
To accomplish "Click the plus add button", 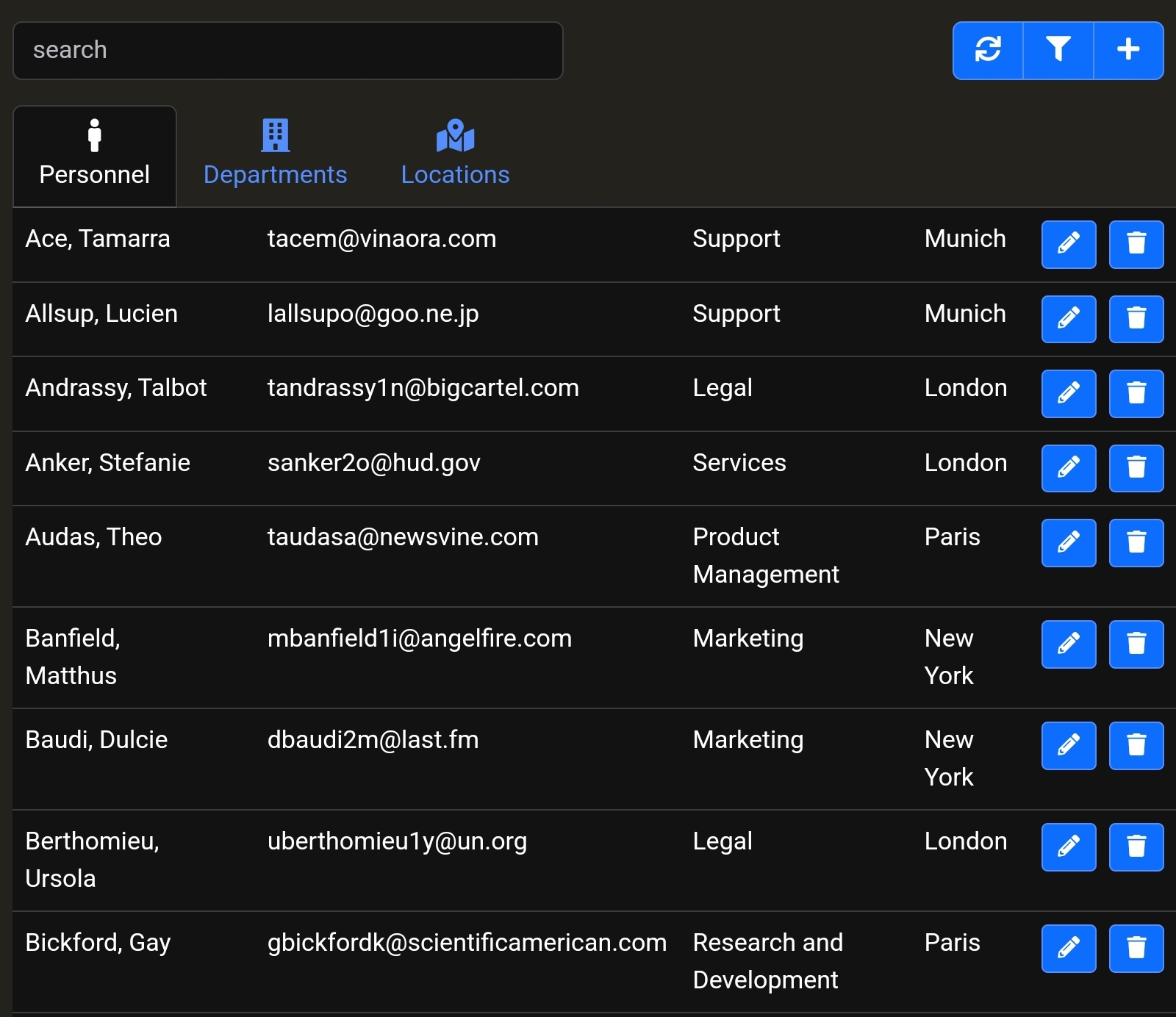I will point(1128,50).
